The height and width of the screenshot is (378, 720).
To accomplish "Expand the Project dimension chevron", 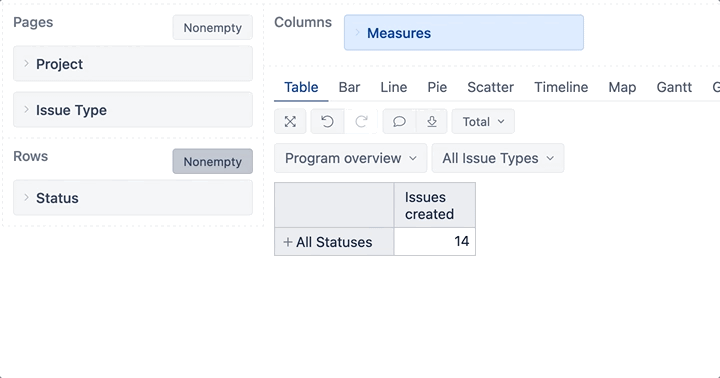I will click(x=26, y=63).
